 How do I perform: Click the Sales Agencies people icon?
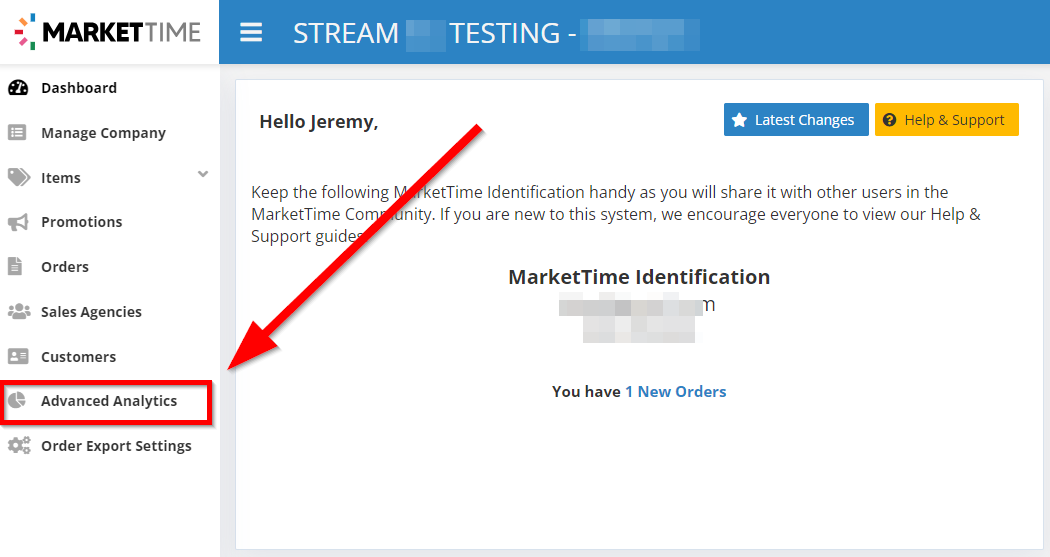click(x=19, y=311)
